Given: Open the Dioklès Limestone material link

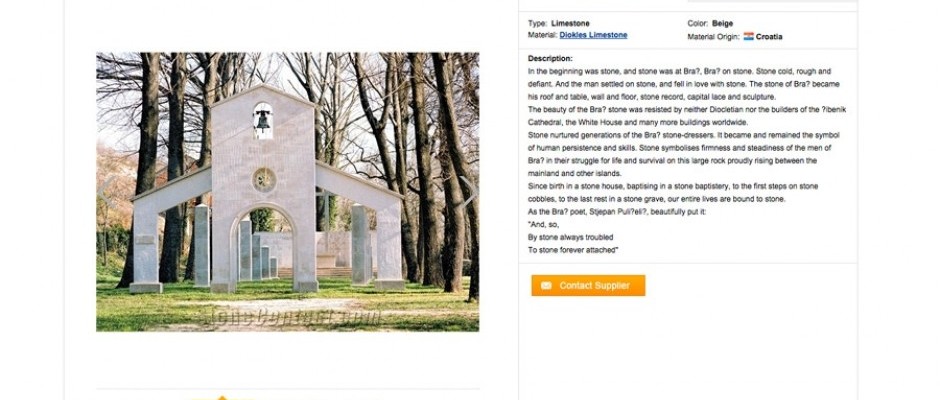Looking at the screenshot, I should pos(593,35).
